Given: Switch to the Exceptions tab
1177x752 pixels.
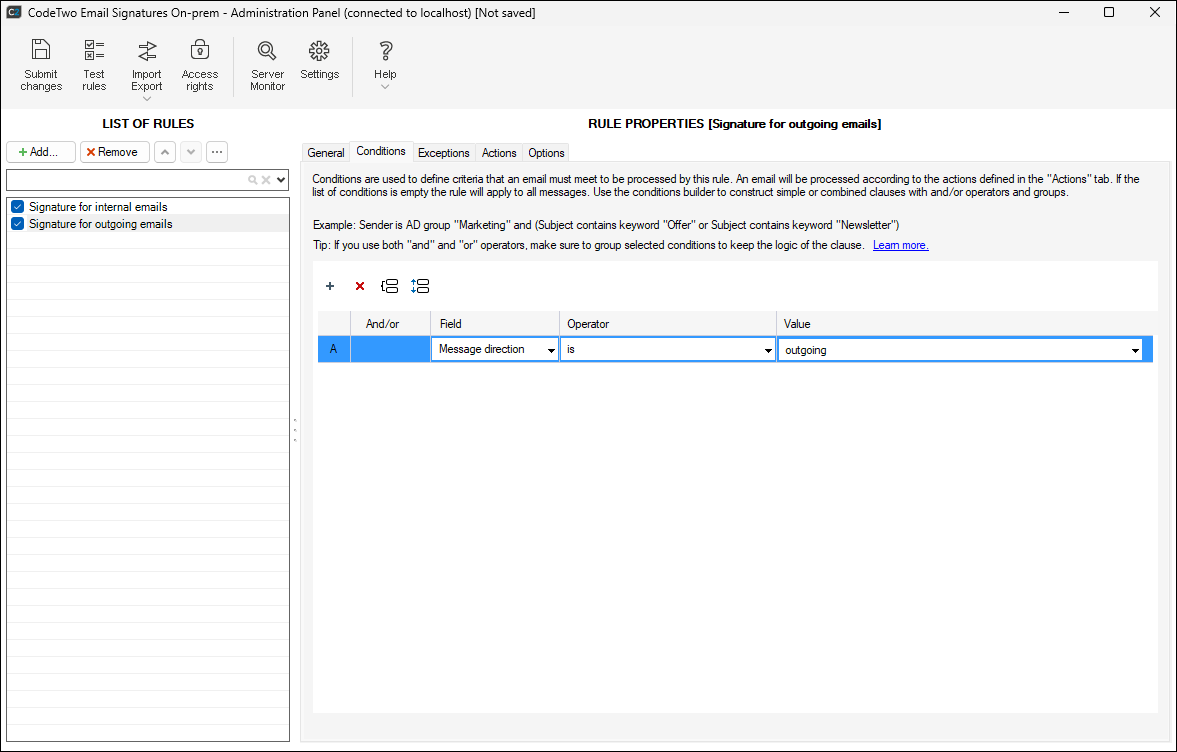Looking at the screenshot, I should 443,153.
